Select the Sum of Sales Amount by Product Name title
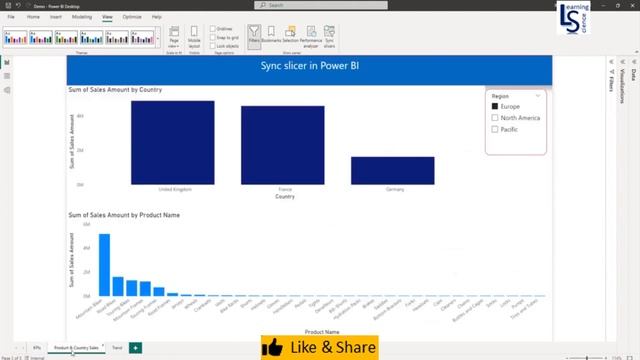This screenshot has width=640, height=360. (x=124, y=215)
